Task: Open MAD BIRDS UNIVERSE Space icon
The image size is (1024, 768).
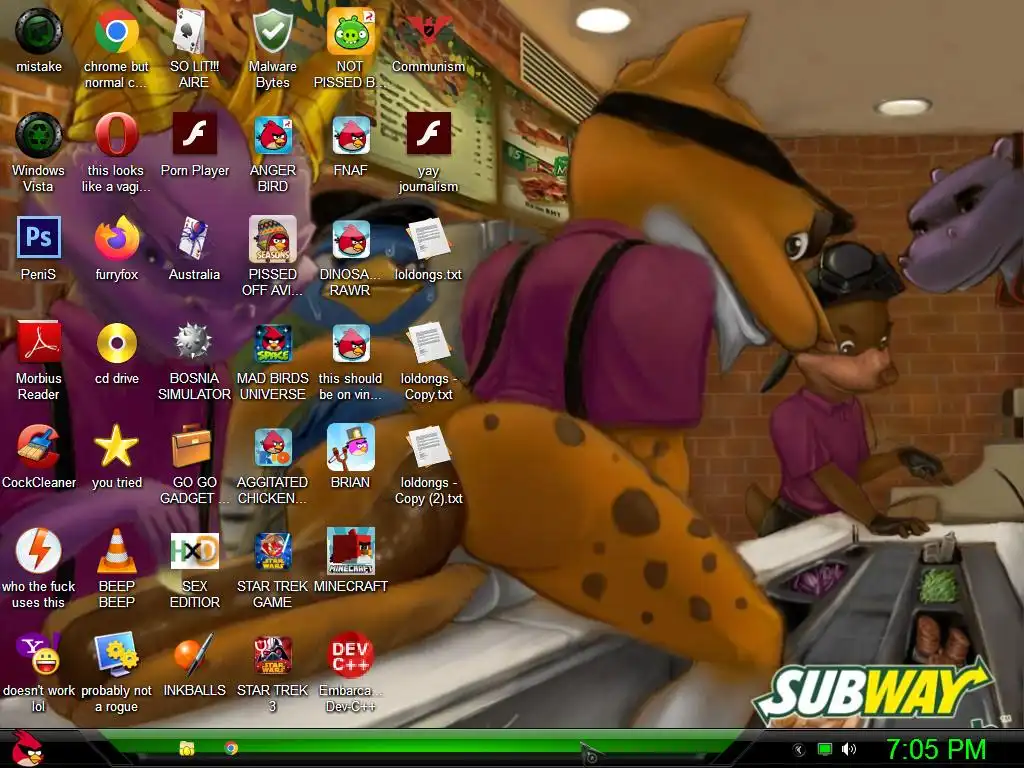Action: pyautogui.click(x=272, y=343)
